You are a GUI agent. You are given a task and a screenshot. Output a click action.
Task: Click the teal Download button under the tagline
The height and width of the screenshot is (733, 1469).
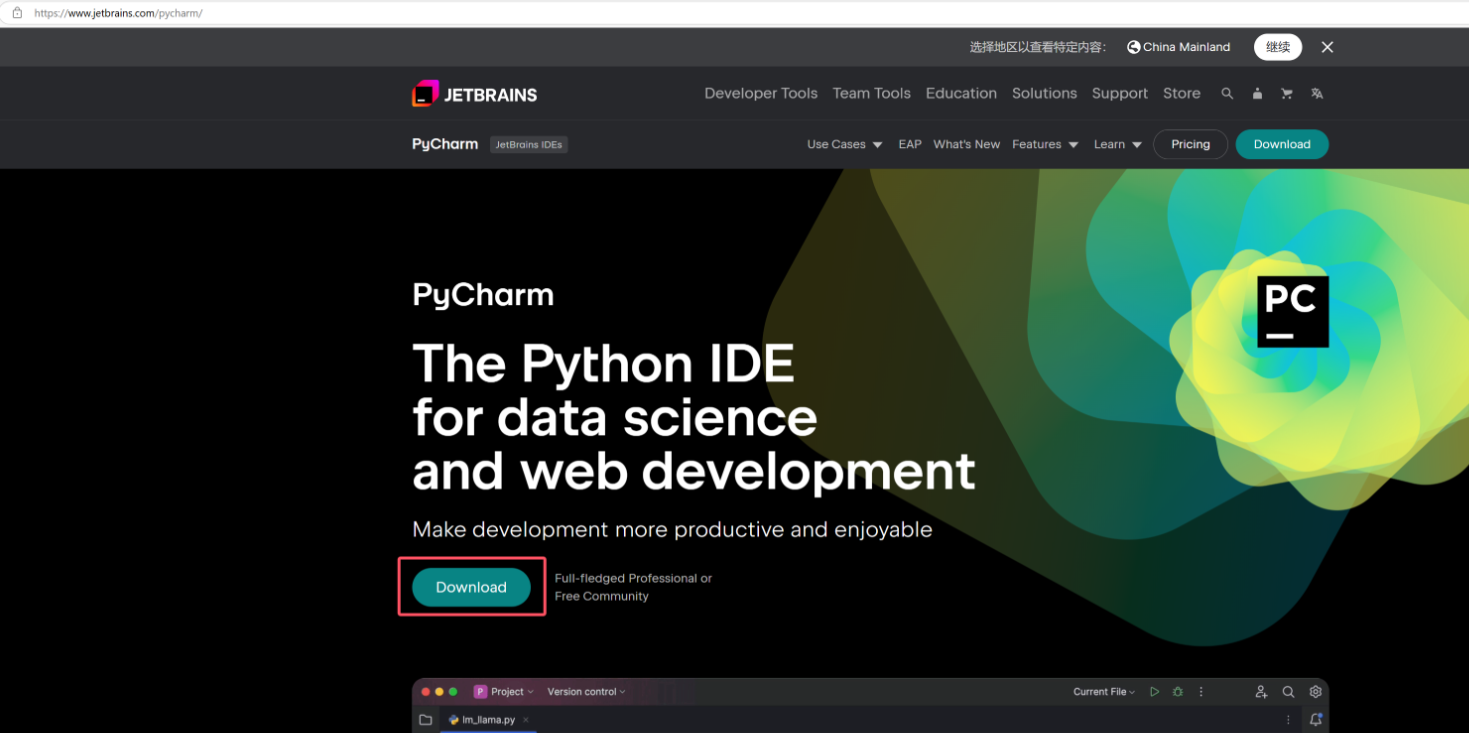click(471, 587)
